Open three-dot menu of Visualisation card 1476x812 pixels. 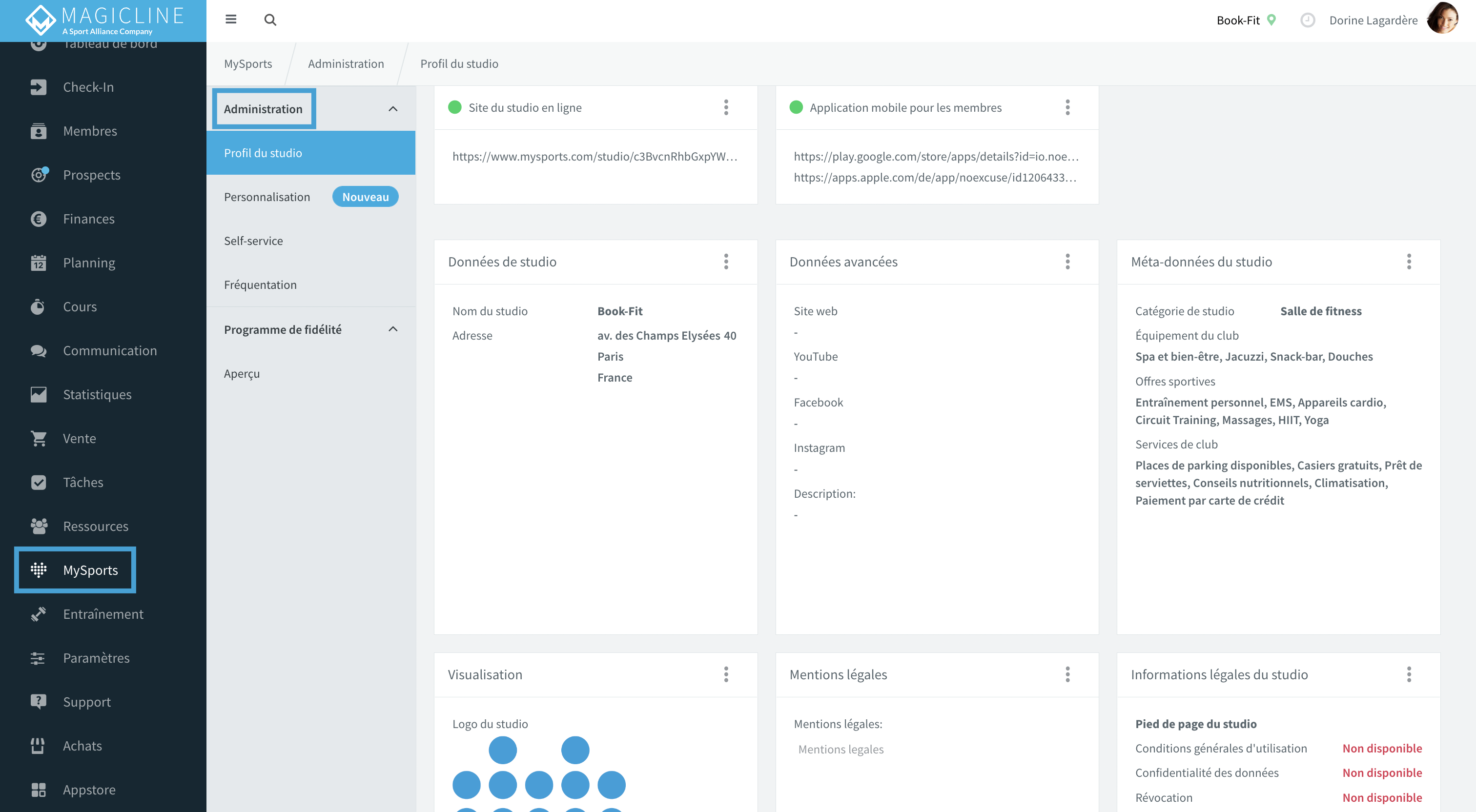click(726, 674)
